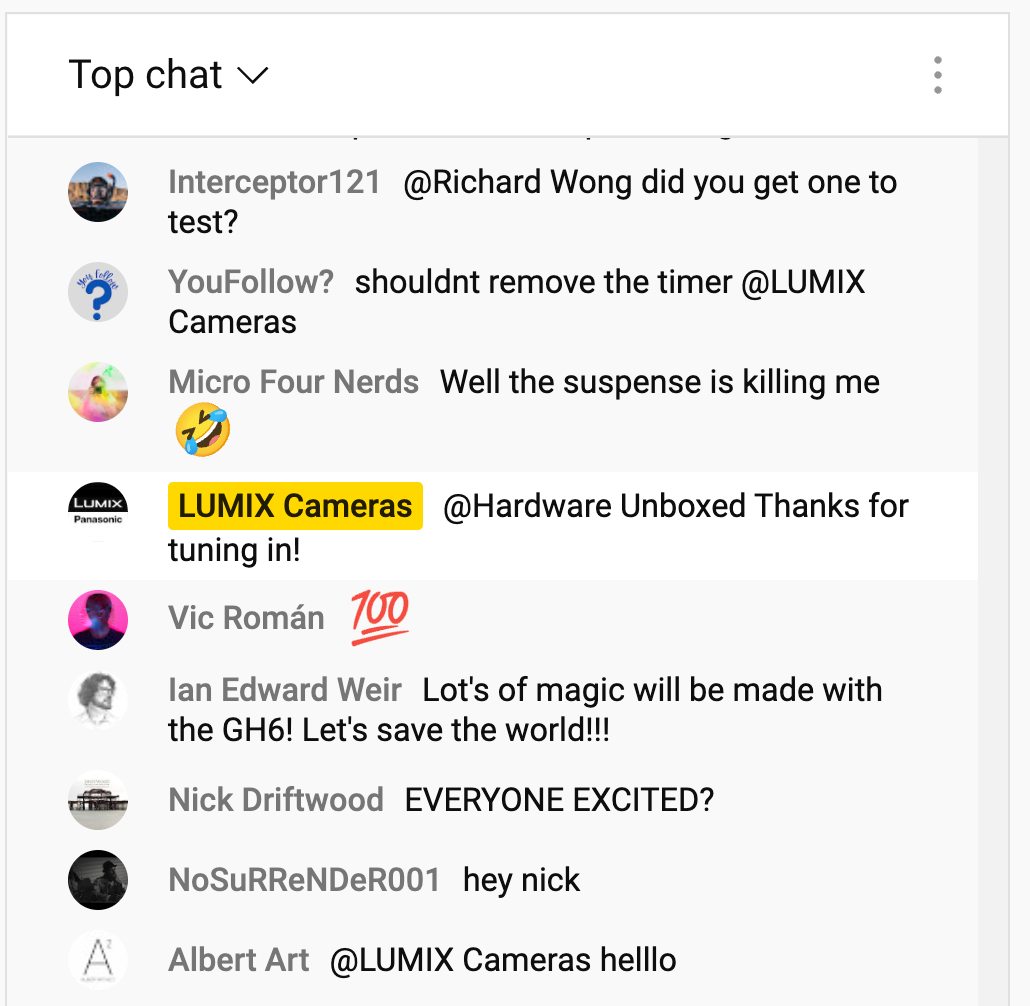Click the red 100 emoji

point(380,618)
